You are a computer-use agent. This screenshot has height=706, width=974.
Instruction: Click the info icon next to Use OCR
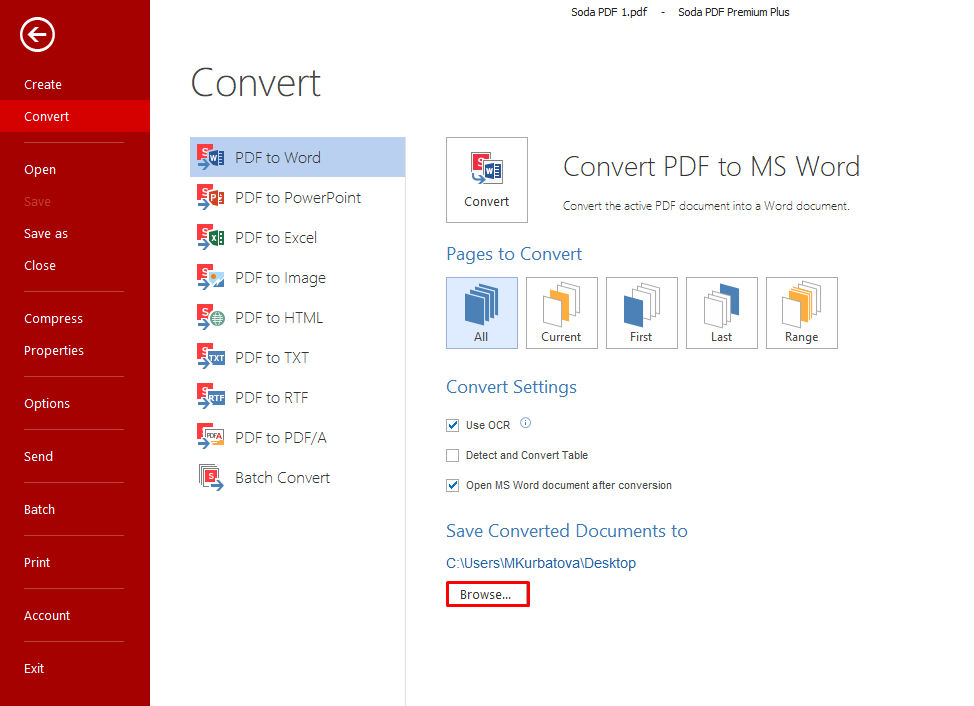(x=526, y=423)
